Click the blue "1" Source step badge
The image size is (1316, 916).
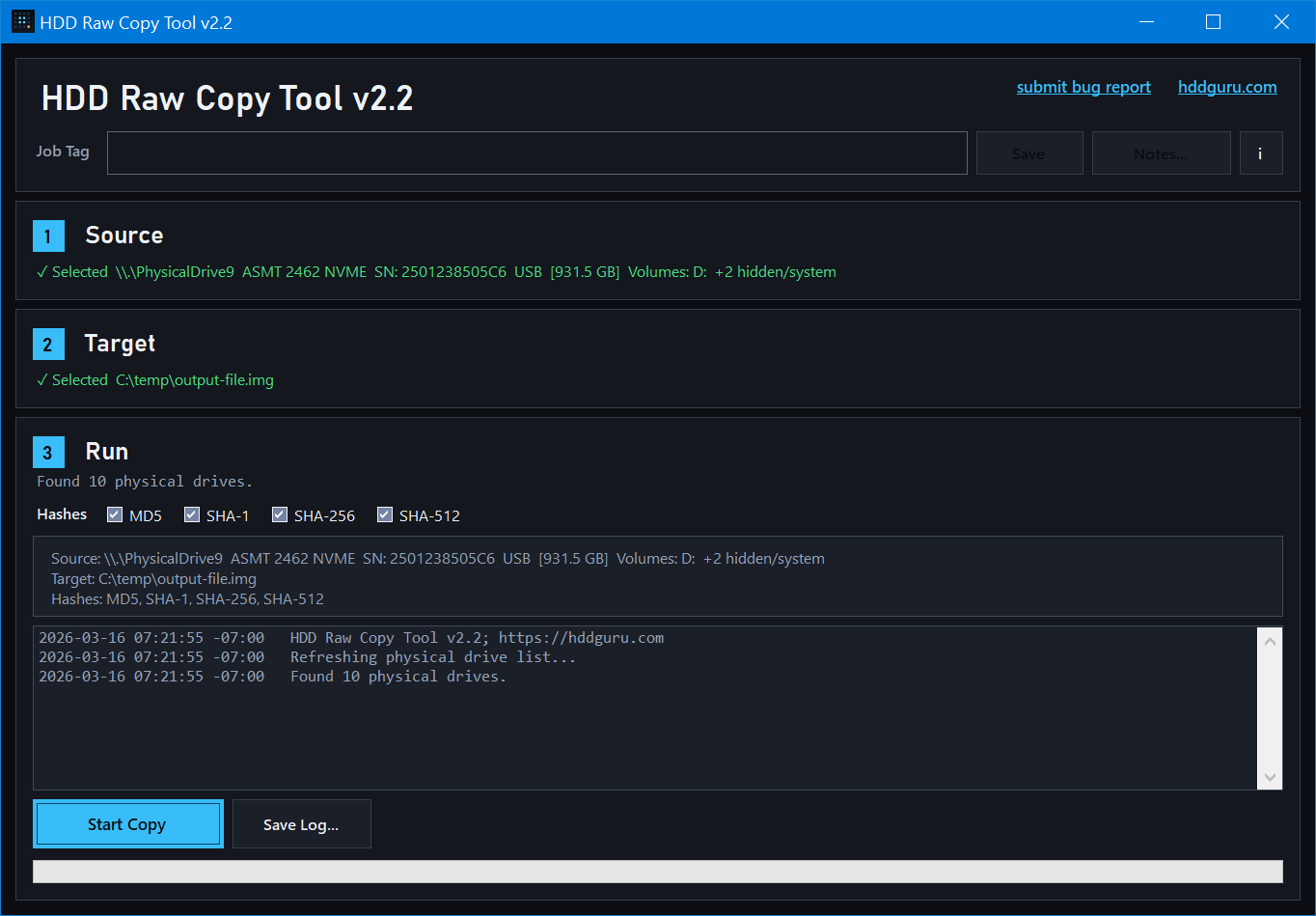[48, 236]
